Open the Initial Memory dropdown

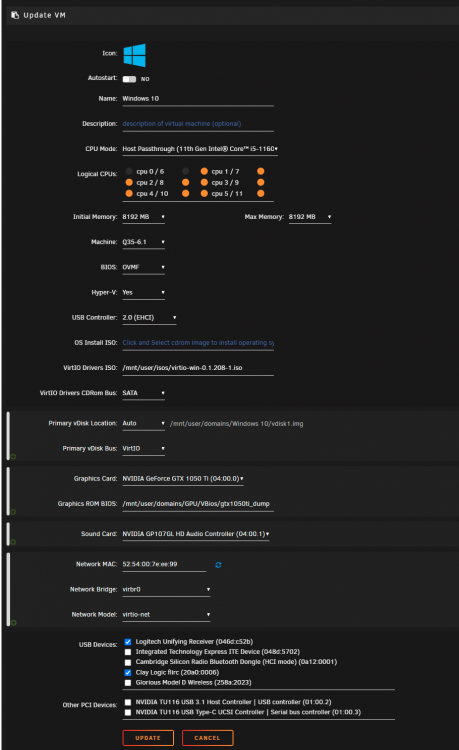143,217
